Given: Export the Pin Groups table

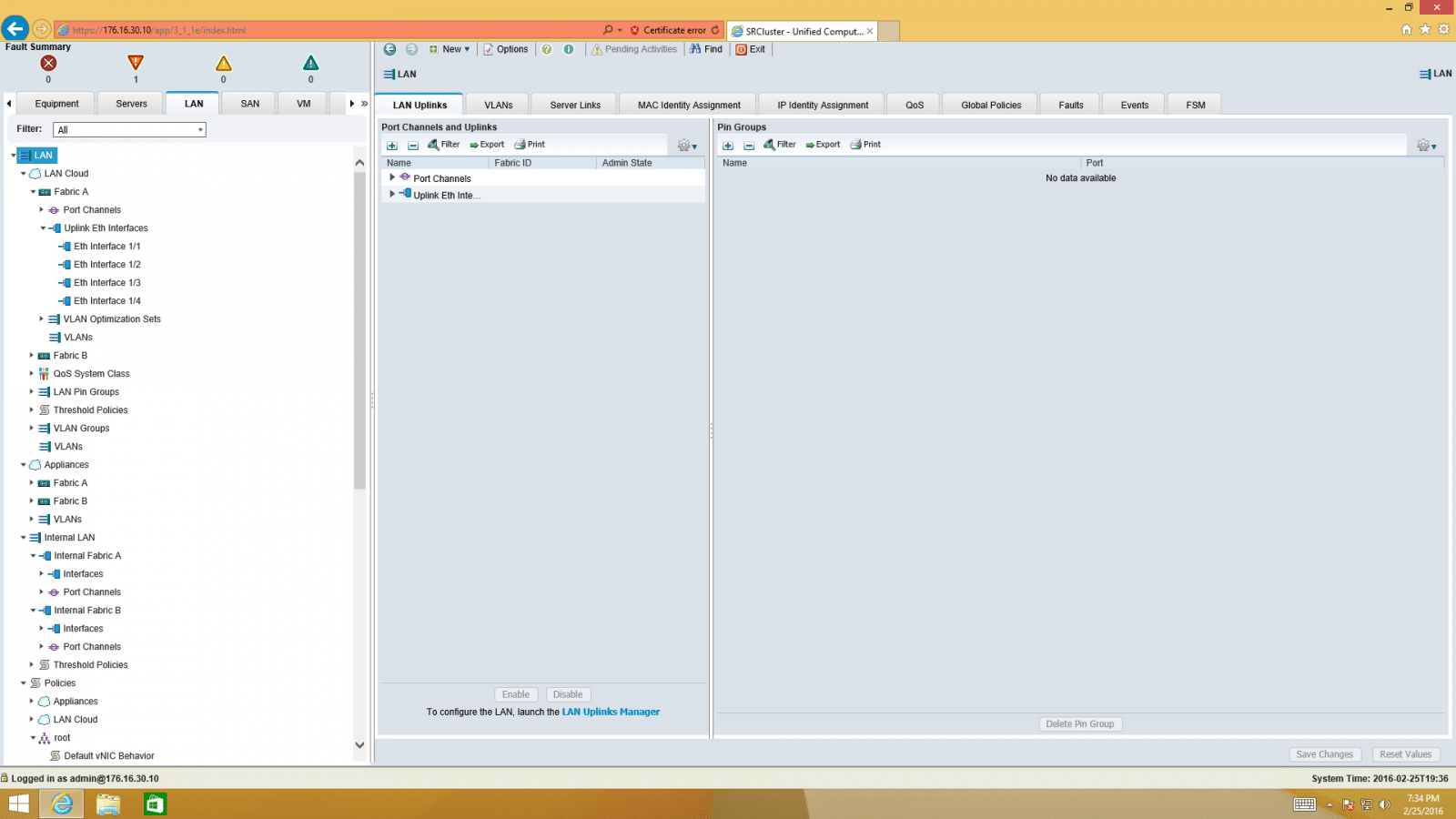Looking at the screenshot, I should click(x=823, y=145).
